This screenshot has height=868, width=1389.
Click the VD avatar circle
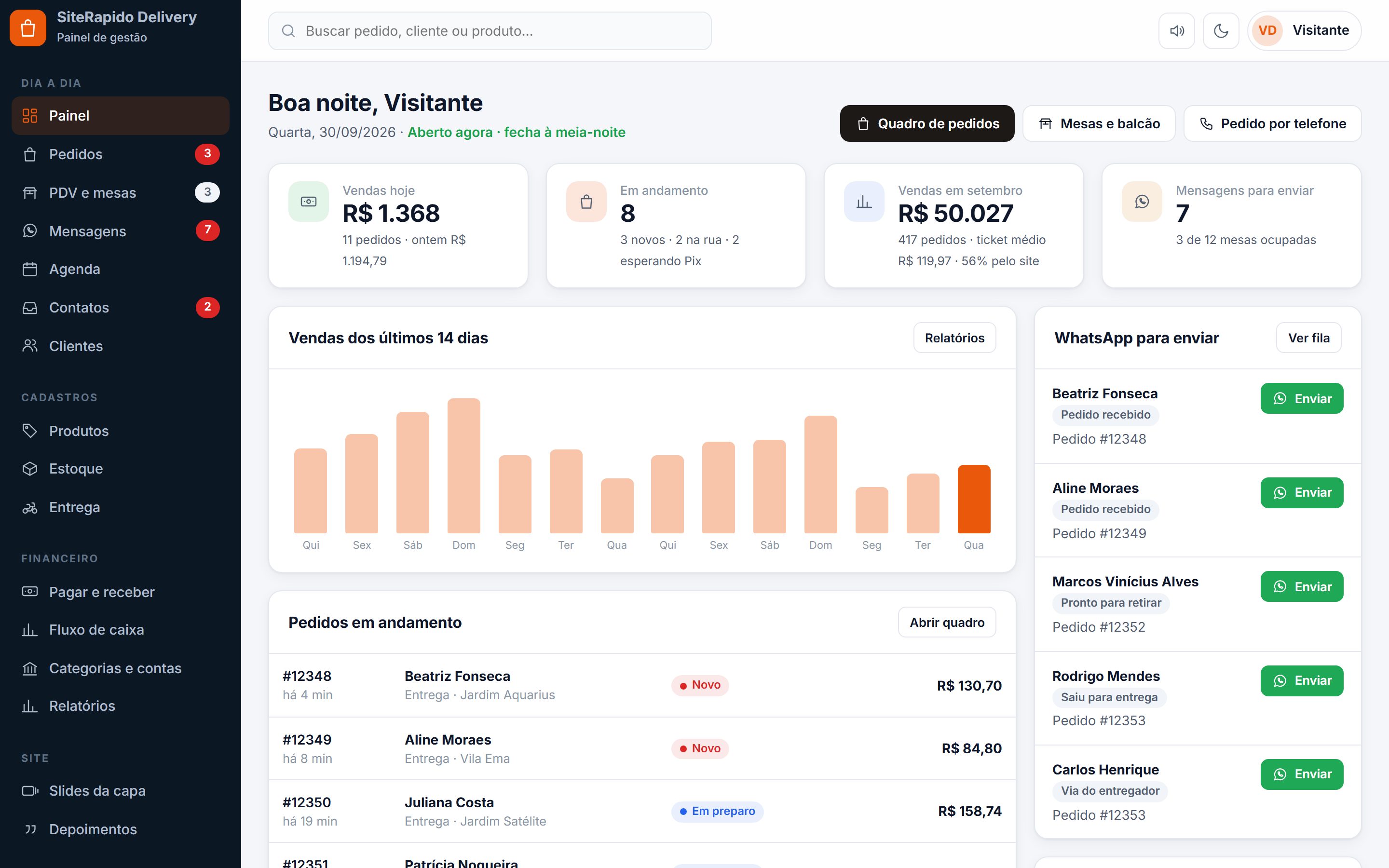[x=1267, y=30]
